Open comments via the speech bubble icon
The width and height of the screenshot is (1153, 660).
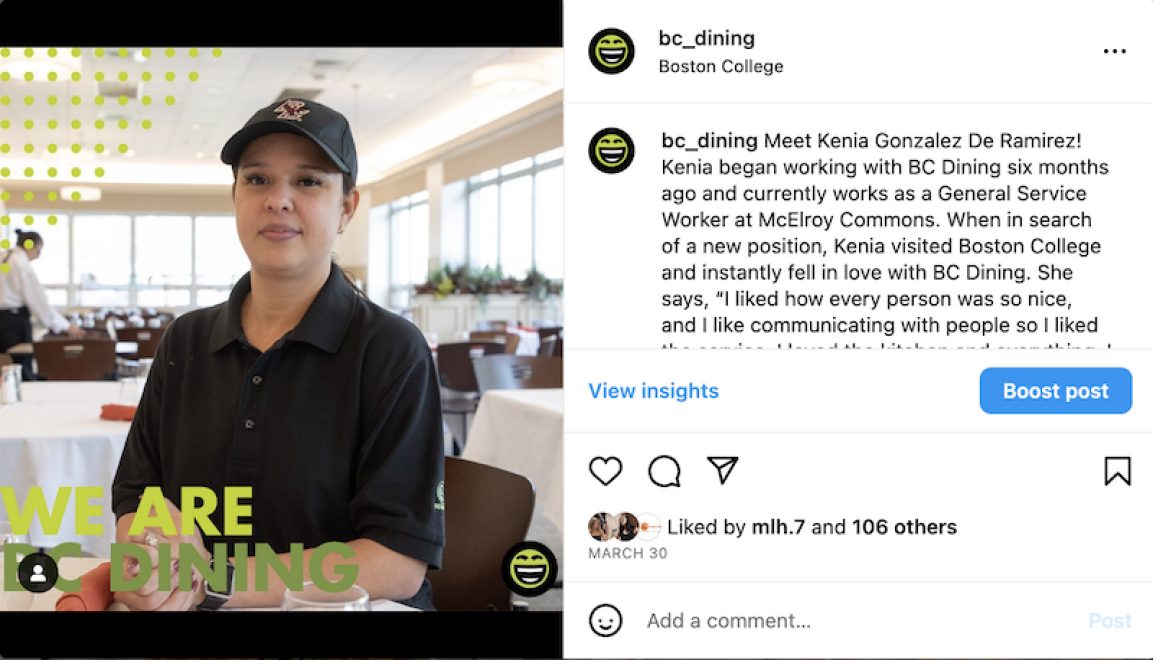coord(664,471)
